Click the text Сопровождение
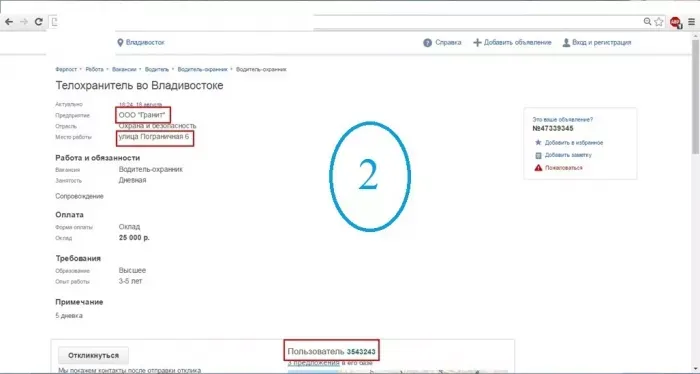The height and width of the screenshot is (374, 700). coord(79,196)
